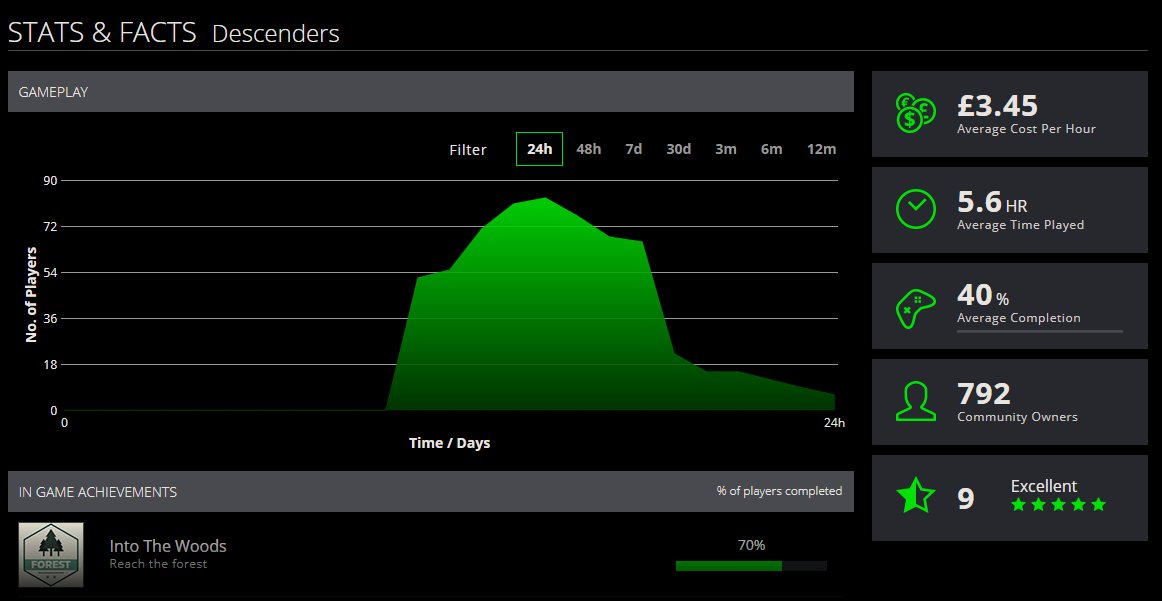Click the 70% completion progress bar

pos(751,565)
